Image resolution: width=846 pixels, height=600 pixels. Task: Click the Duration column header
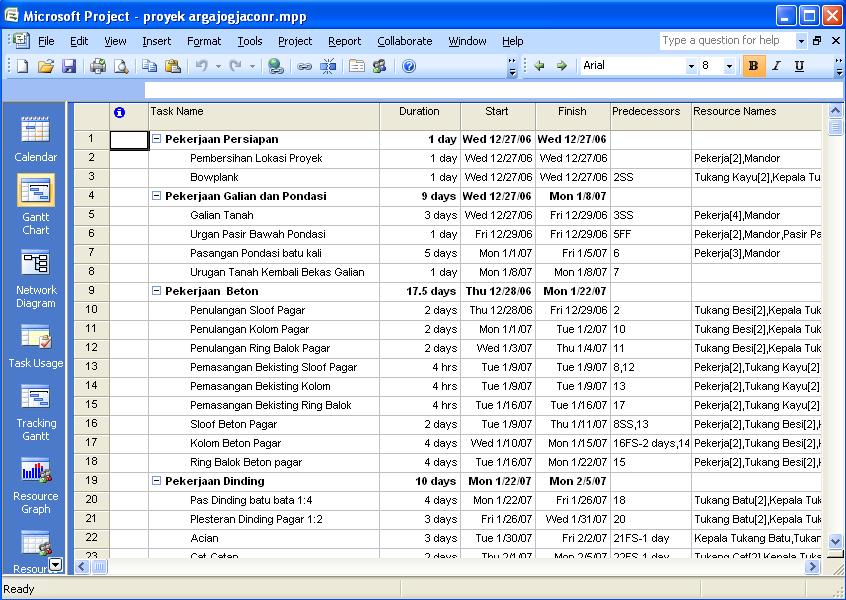pos(420,115)
